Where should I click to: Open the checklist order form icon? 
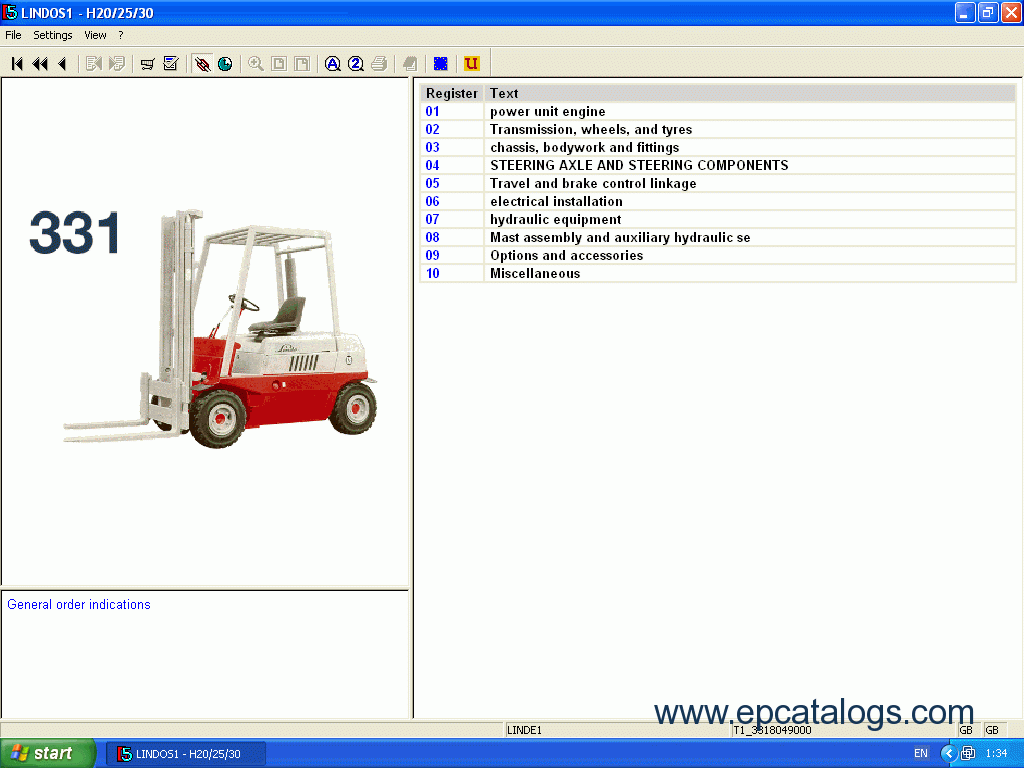tap(171, 63)
